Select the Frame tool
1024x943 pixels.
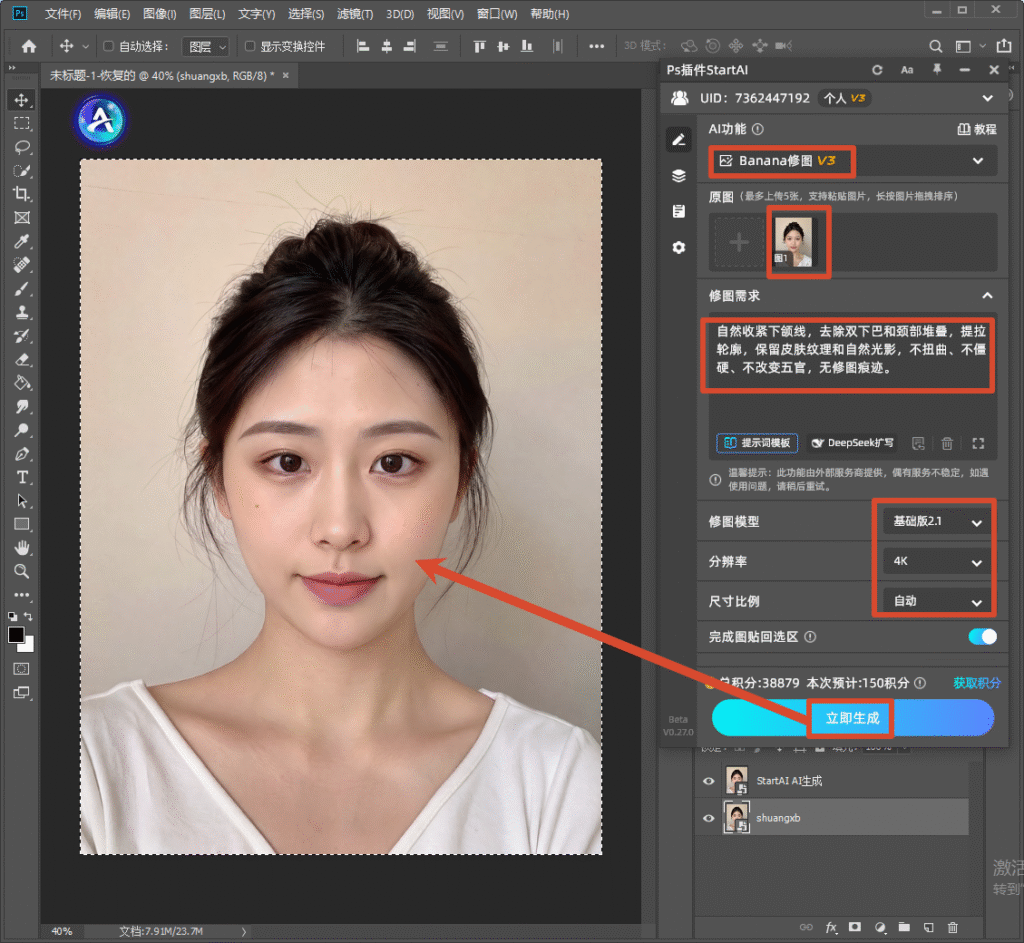tap(22, 217)
